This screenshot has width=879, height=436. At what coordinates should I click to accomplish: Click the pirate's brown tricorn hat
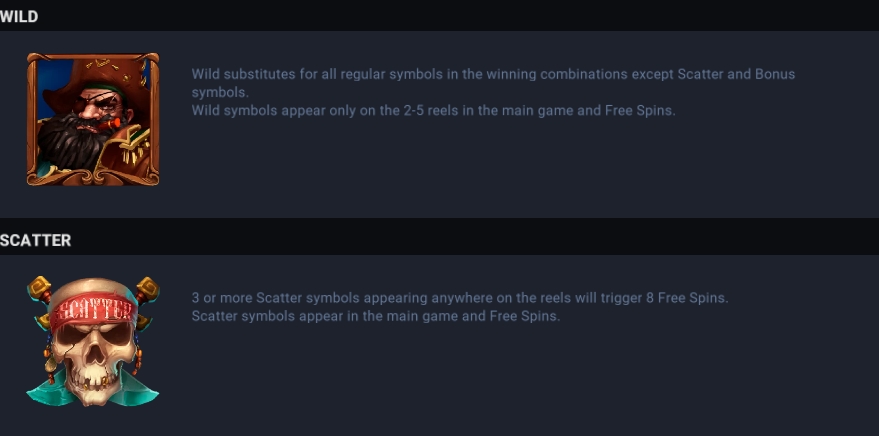coord(92,78)
